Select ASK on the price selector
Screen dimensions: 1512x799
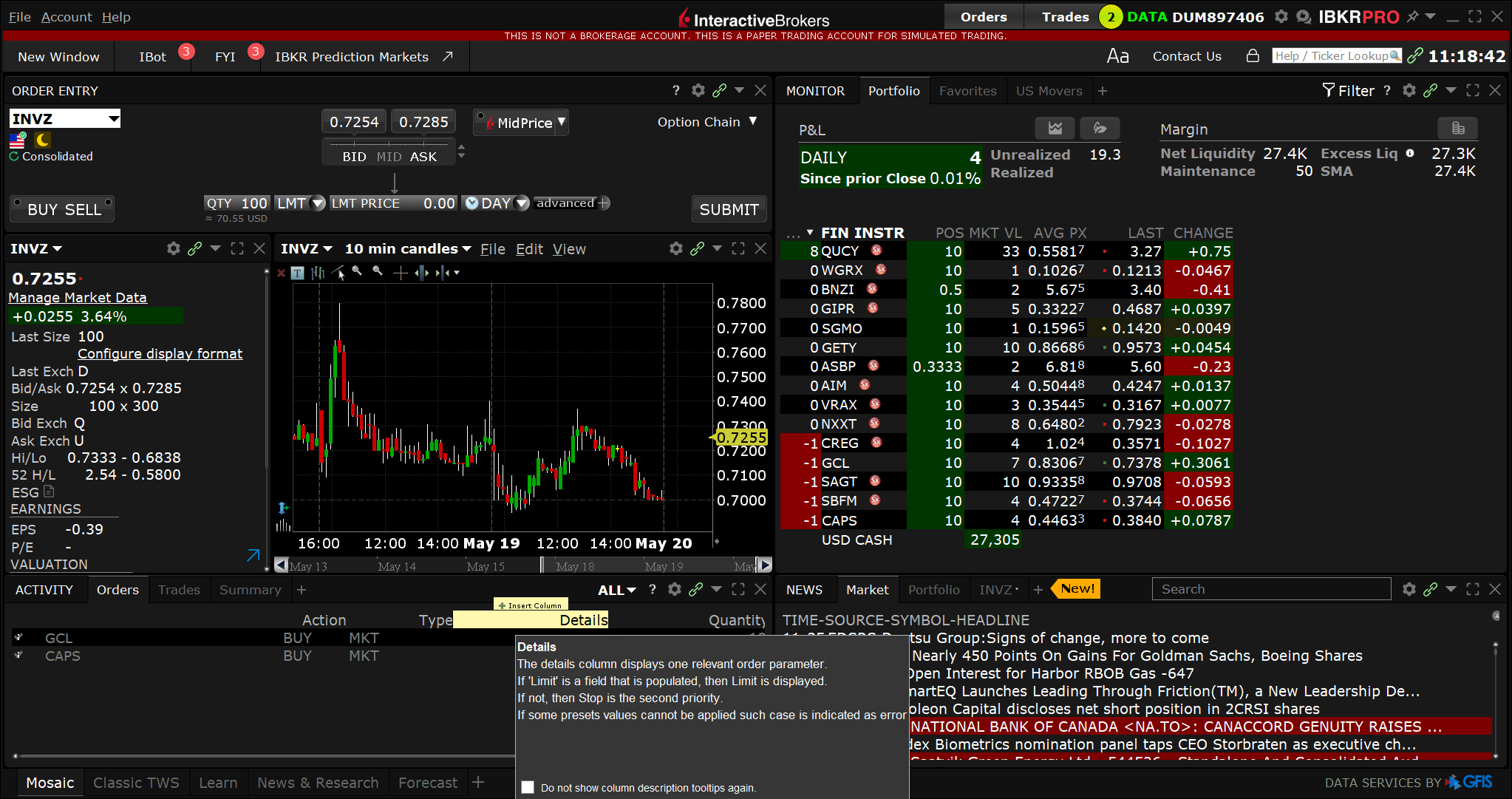point(423,157)
